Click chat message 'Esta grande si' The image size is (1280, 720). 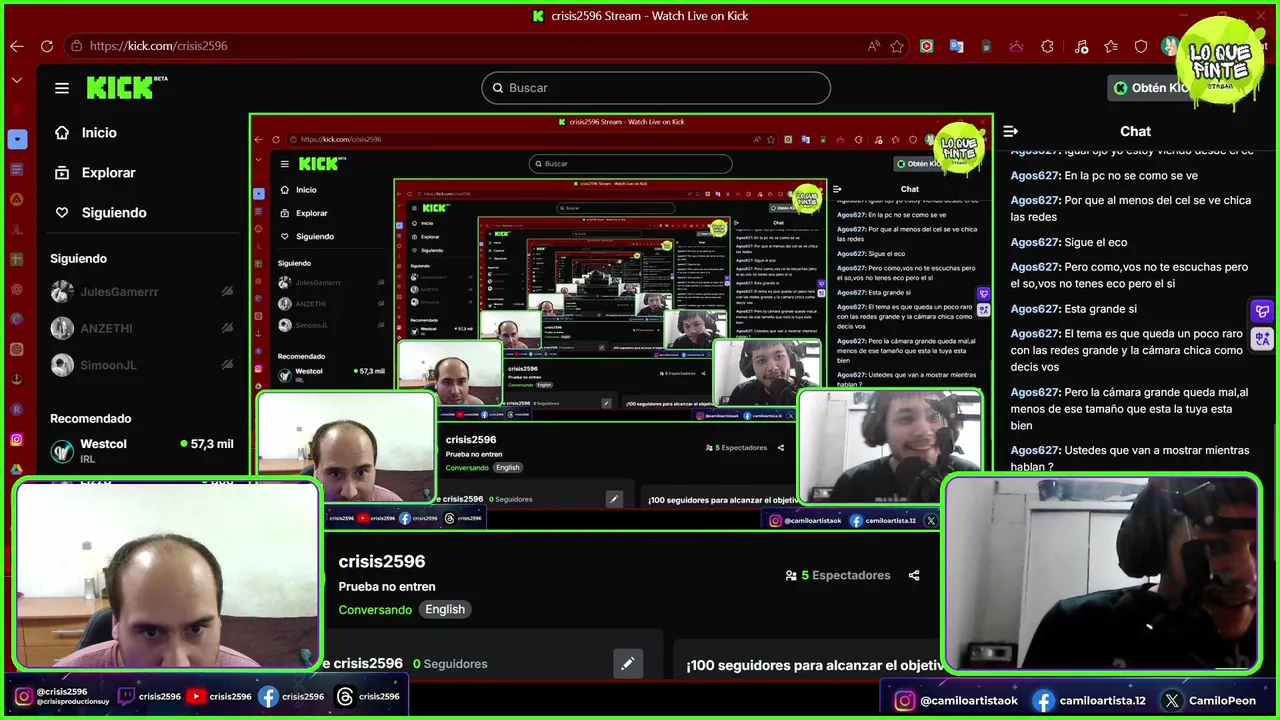[x=1073, y=309]
